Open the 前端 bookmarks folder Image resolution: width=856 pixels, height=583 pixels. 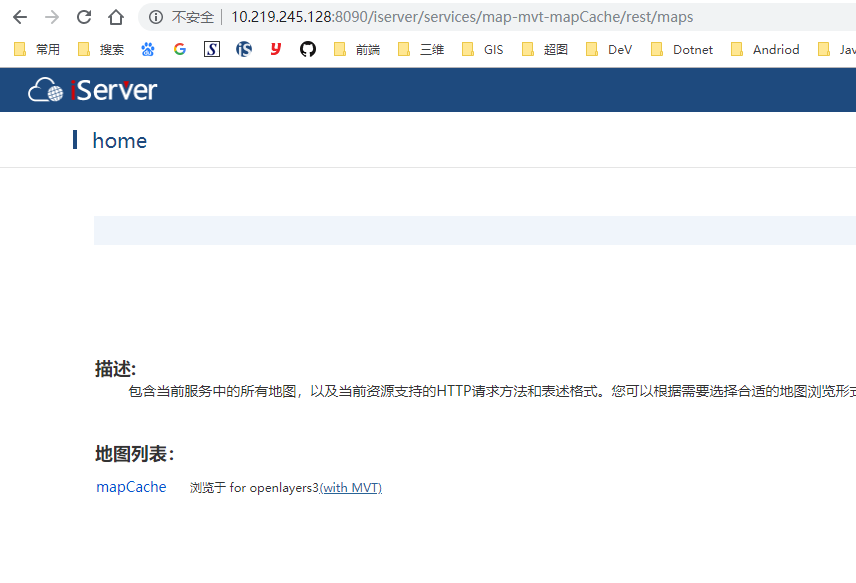(x=357, y=50)
